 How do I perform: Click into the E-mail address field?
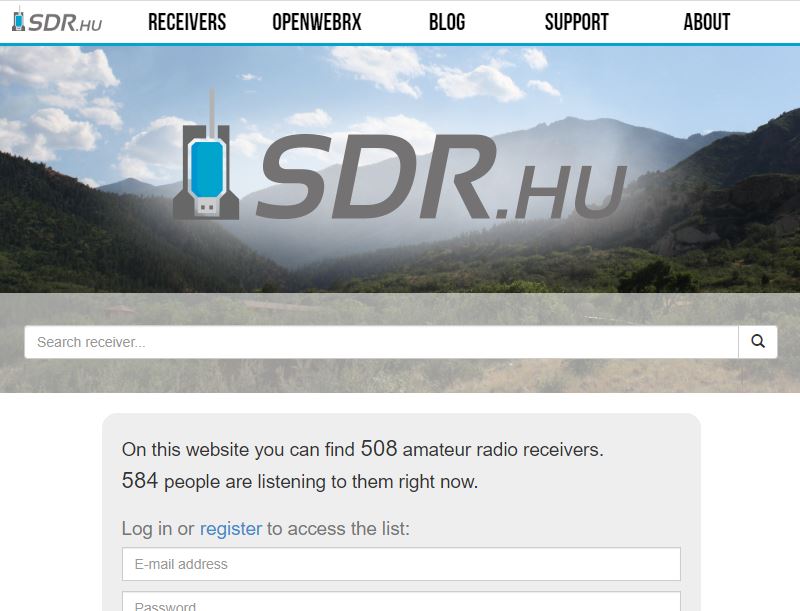click(x=401, y=564)
